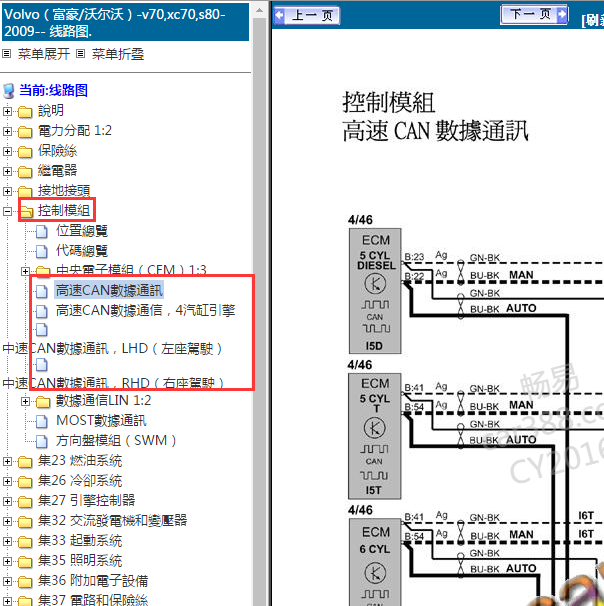The width and height of the screenshot is (604, 606).
Task: Click the 中速CAN RHD page icon
Action: tap(42, 364)
